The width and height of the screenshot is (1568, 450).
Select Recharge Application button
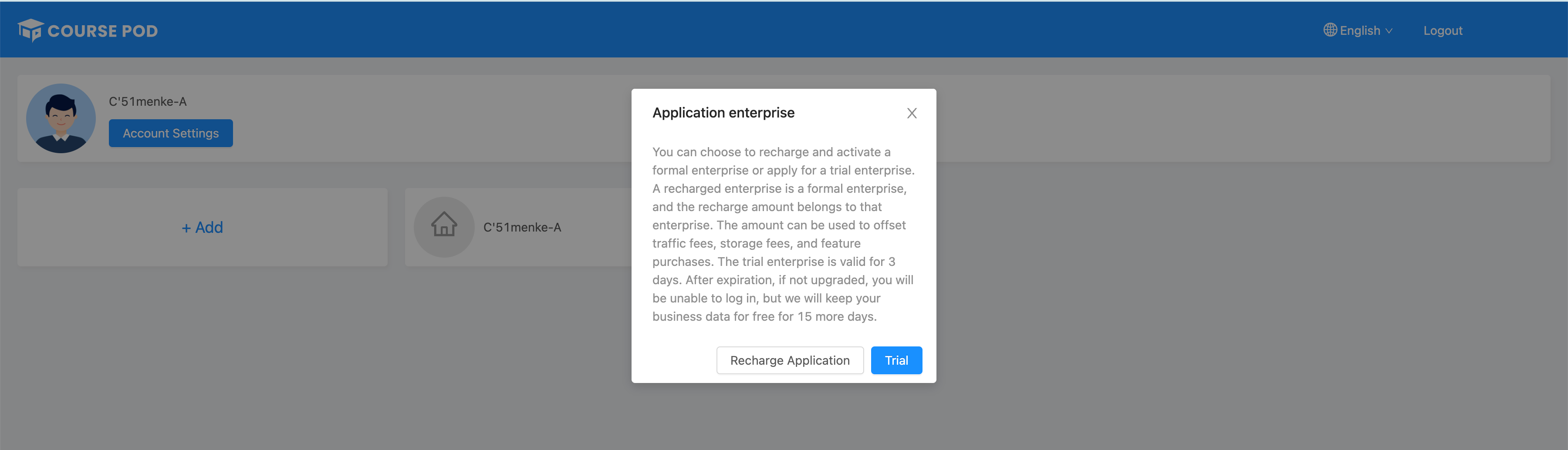(790, 360)
